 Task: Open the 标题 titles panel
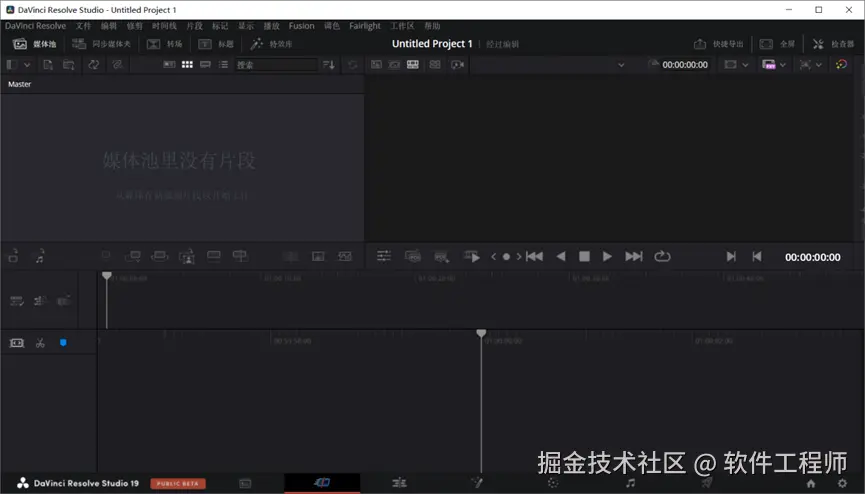216,44
